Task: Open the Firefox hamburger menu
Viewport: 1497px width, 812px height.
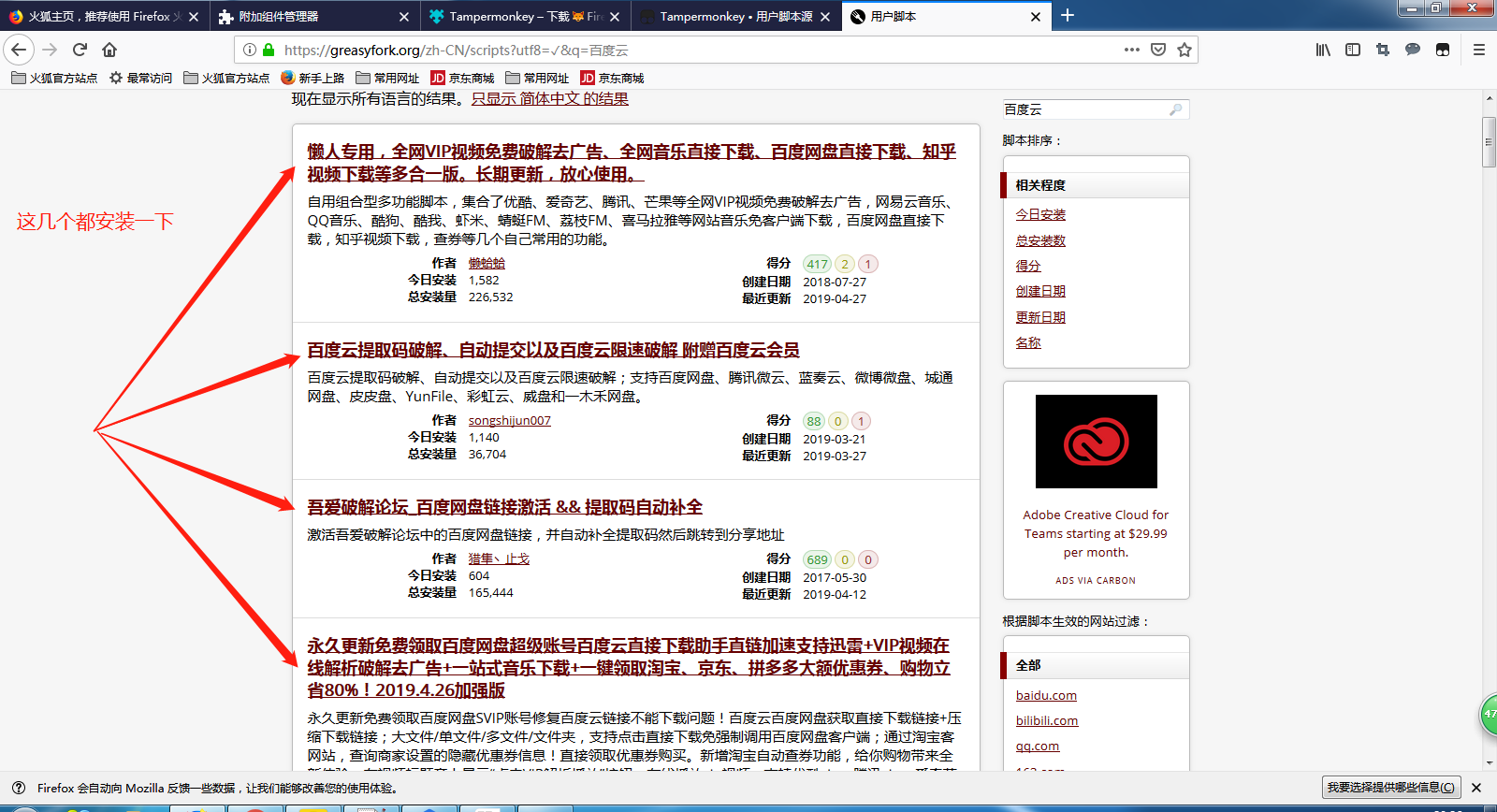Action: [x=1479, y=50]
